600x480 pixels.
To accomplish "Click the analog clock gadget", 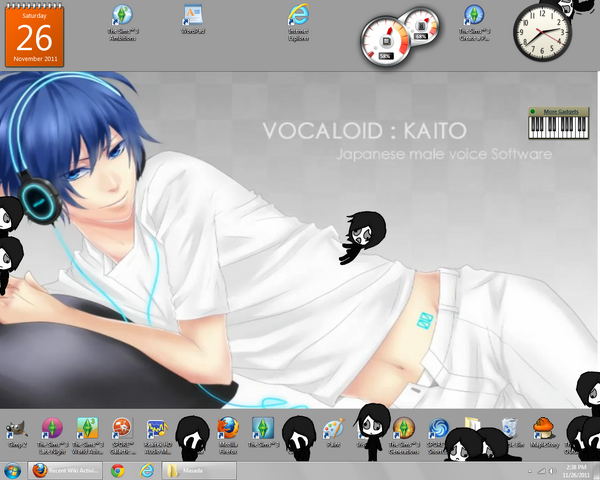I will click(543, 35).
